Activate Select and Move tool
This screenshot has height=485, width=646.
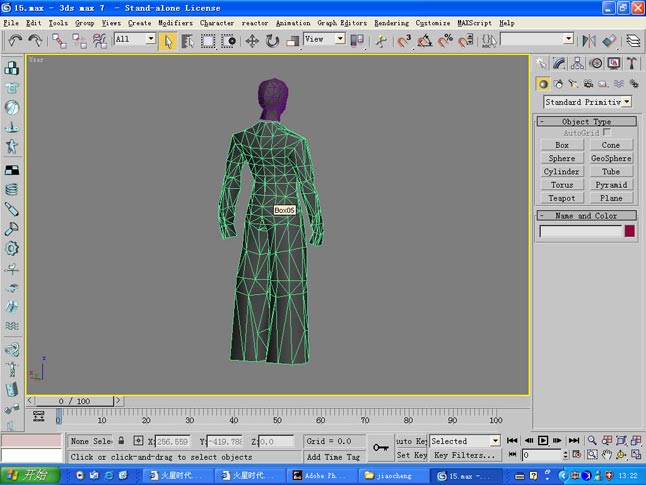[x=252, y=41]
